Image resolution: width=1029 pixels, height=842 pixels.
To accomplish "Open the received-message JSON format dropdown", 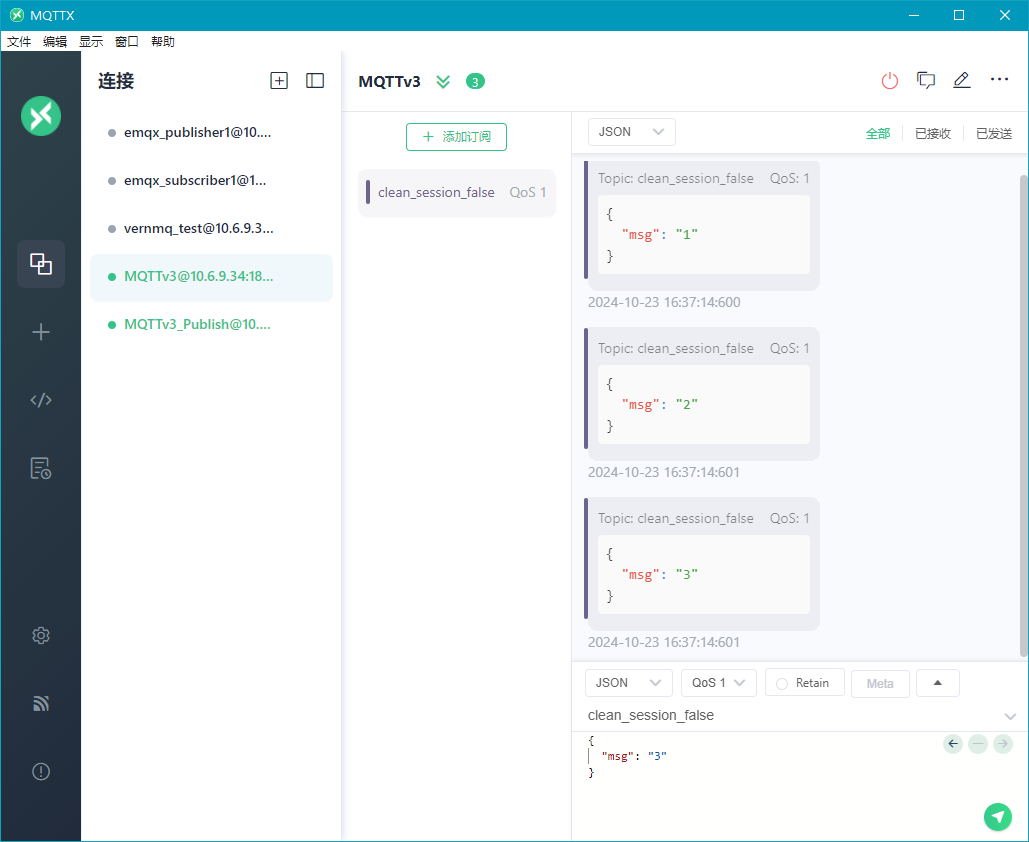I will coord(631,132).
